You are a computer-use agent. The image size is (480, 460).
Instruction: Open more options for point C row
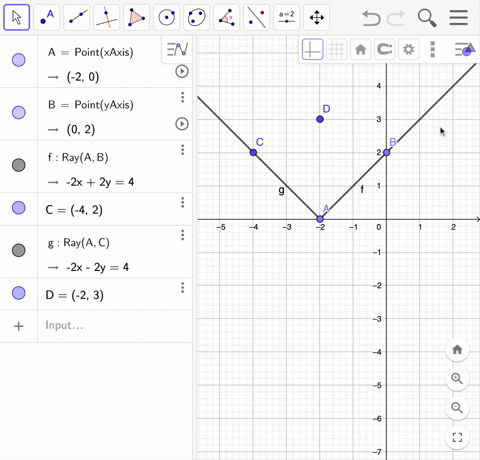tap(182, 202)
